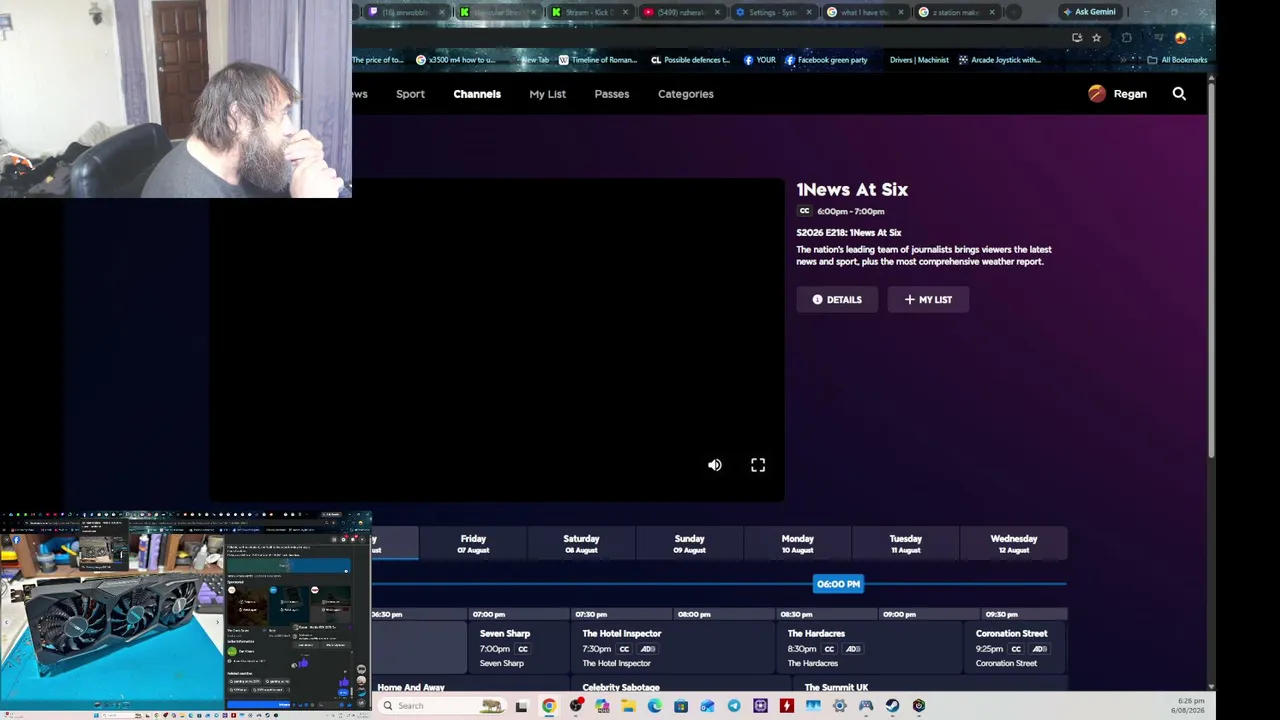The height and width of the screenshot is (720, 1280).
Task: Close the Settings - System tab
Action: point(809,12)
